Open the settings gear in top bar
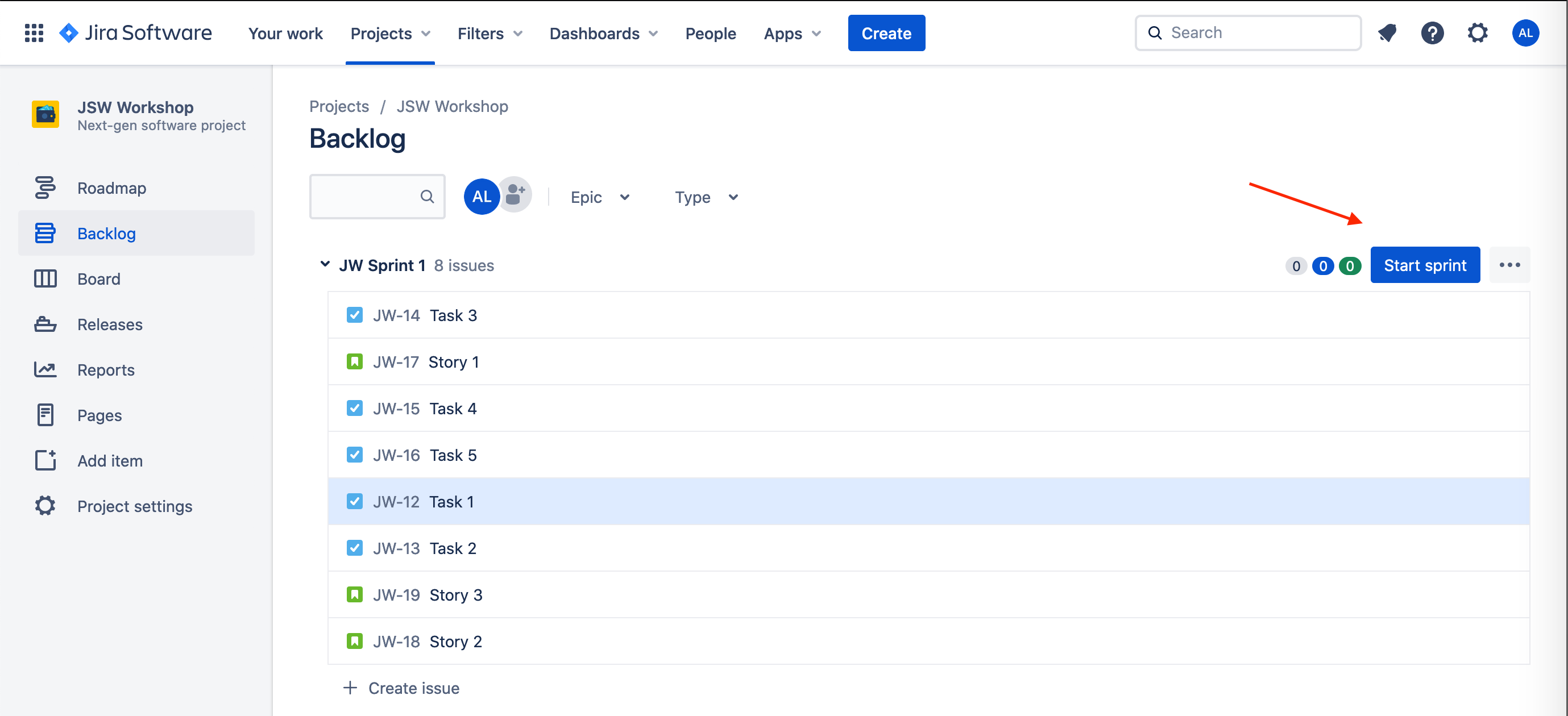Viewport: 1568px width, 716px height. coord(1477,33)
